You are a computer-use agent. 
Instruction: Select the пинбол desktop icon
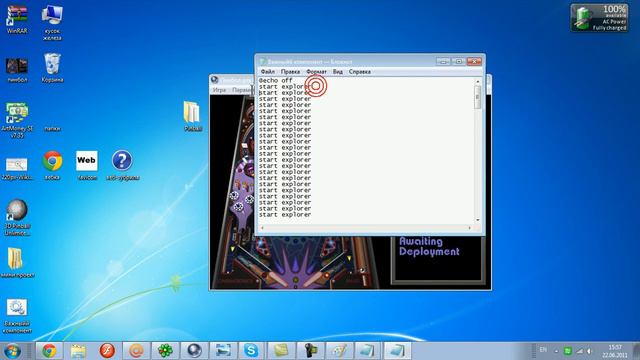click(x=17, y=70)
